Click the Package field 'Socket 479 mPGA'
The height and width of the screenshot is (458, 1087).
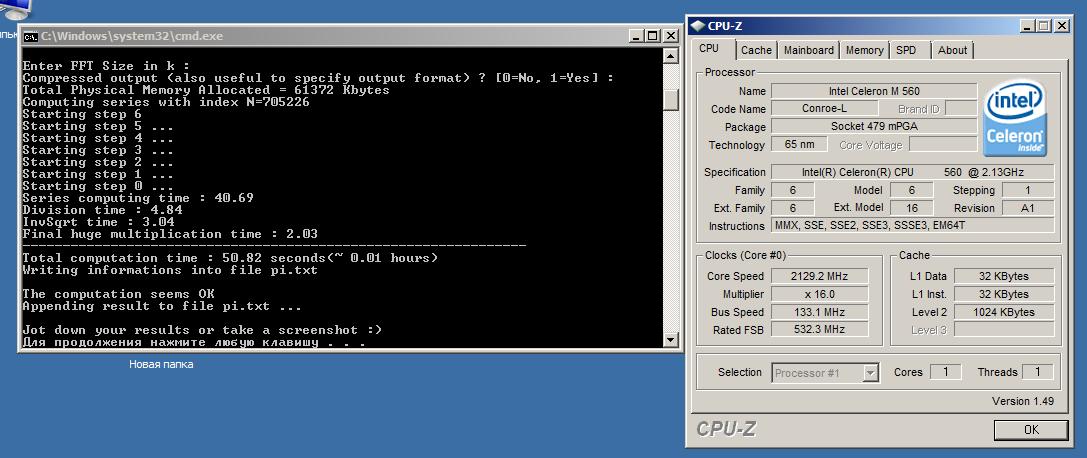pos(873,127)
